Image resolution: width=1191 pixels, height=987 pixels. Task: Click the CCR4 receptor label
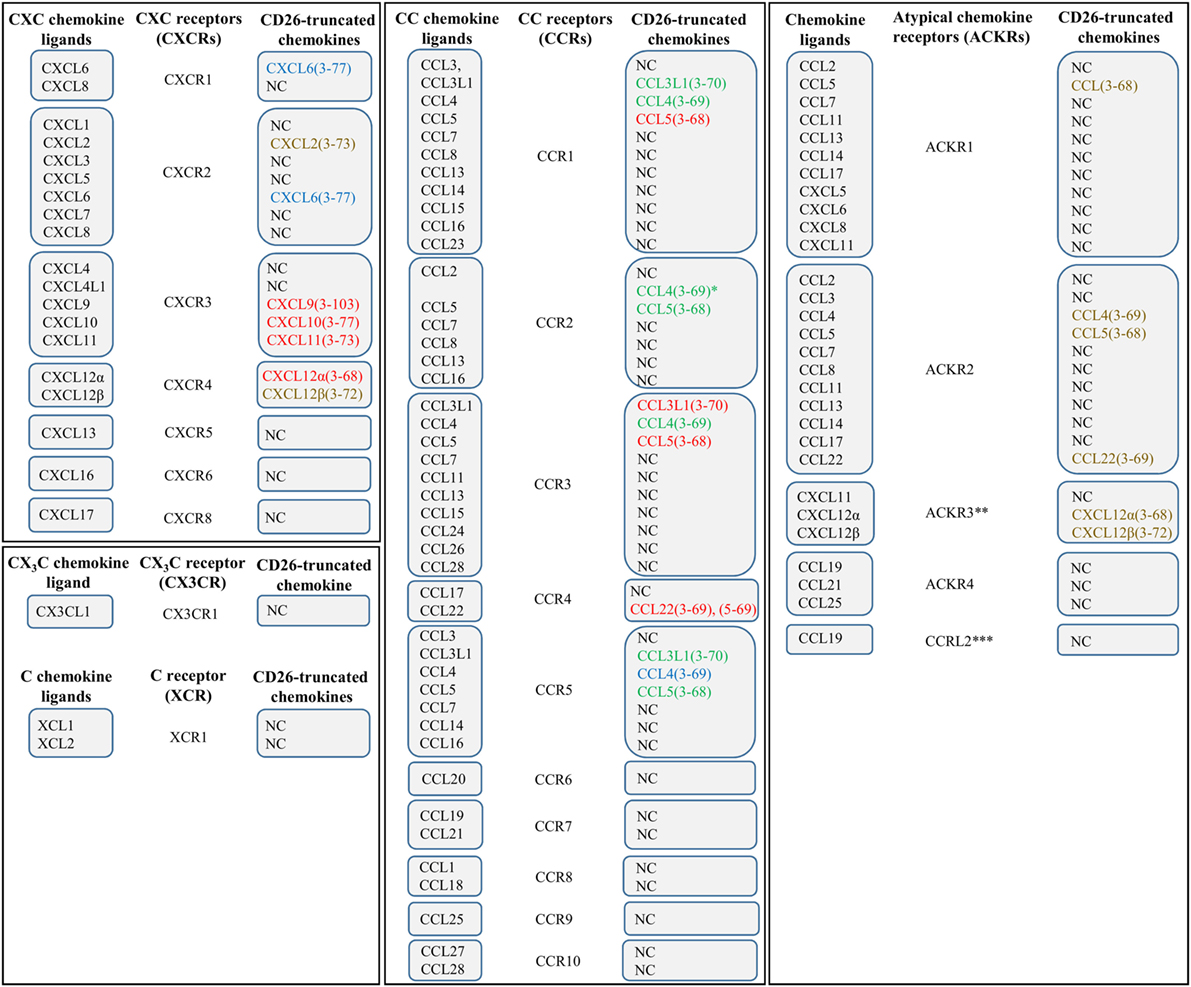(x=552, y=599)
